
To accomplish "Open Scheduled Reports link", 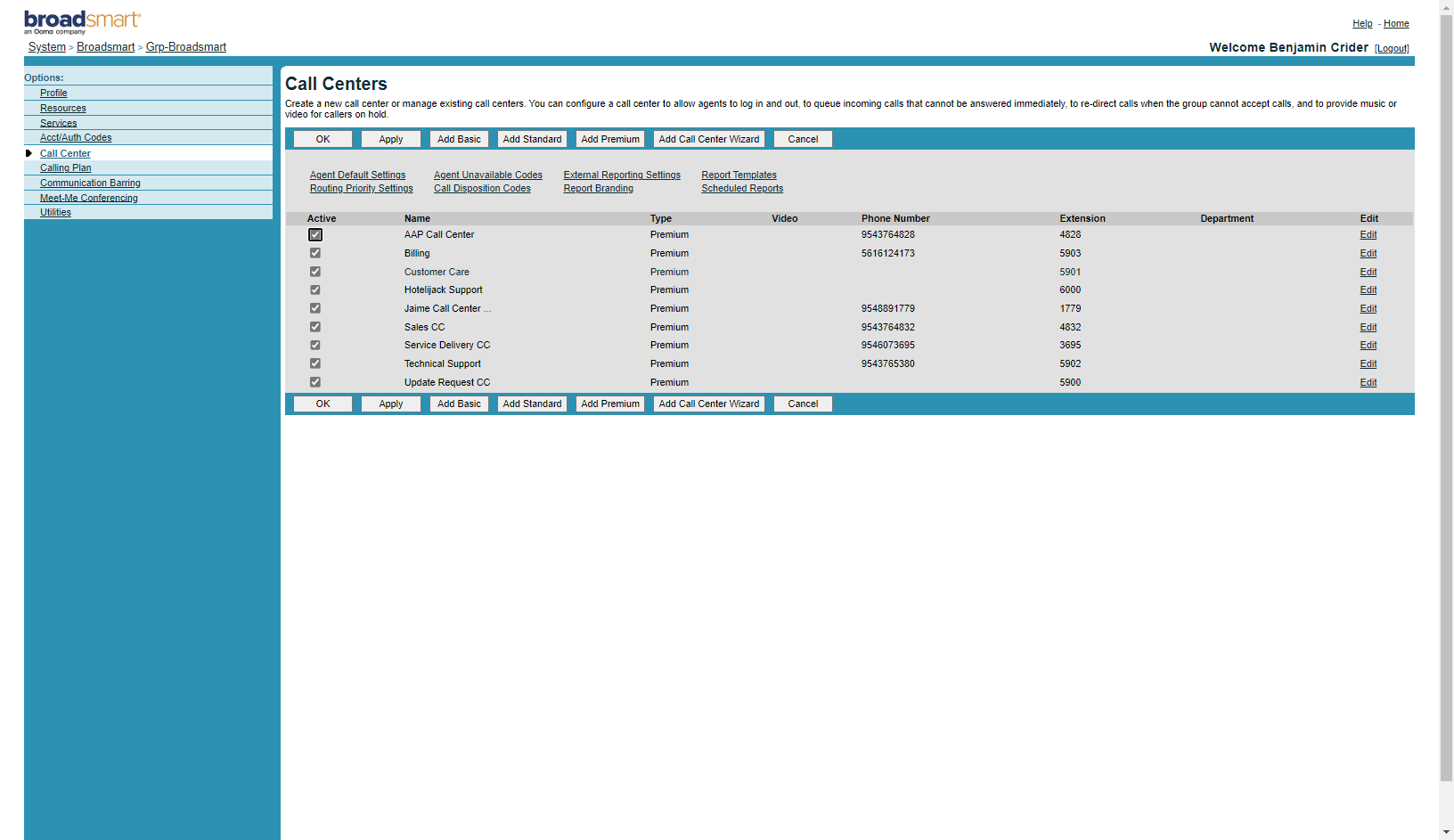I will pyautogui.click(x=742, y=188).
